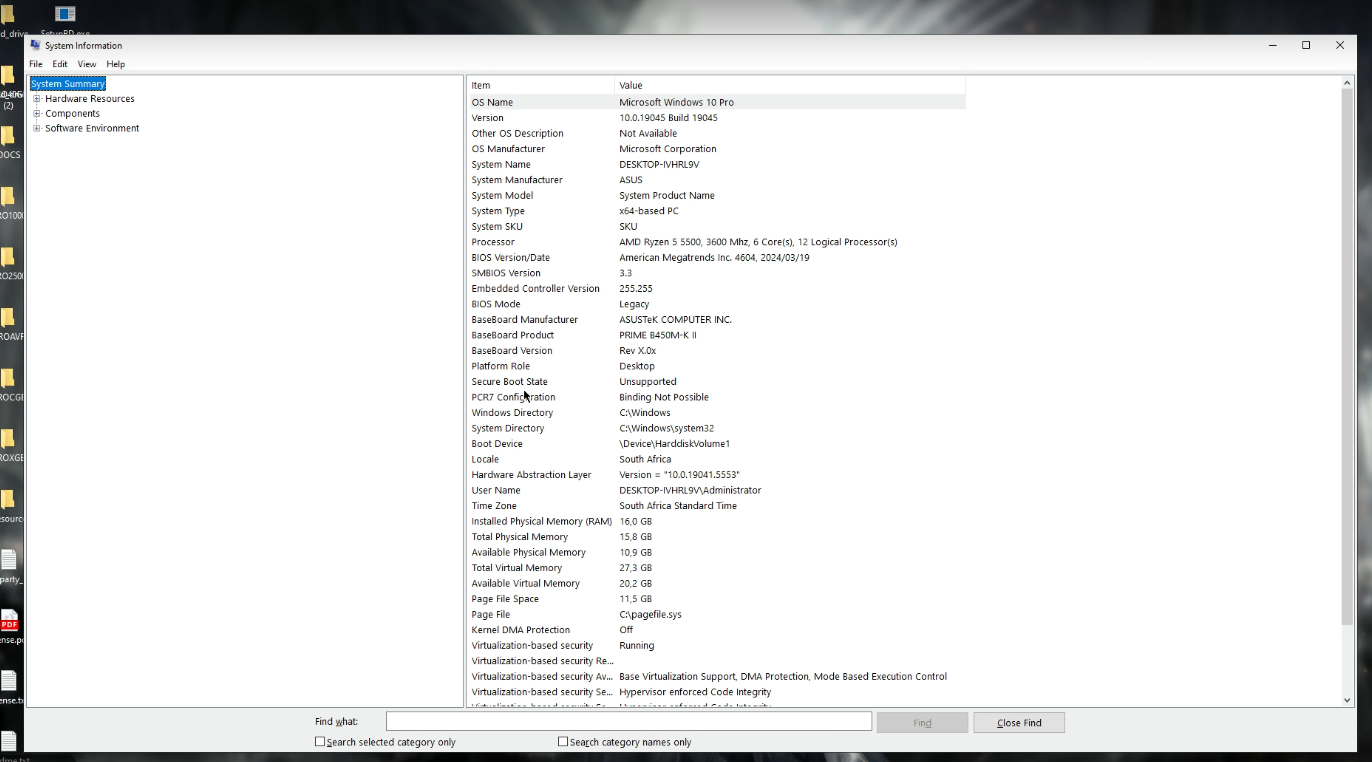The width and height of the screenshot is (1372, 762).
Task: Open the Edit menu
Action: tap(60, 64)
